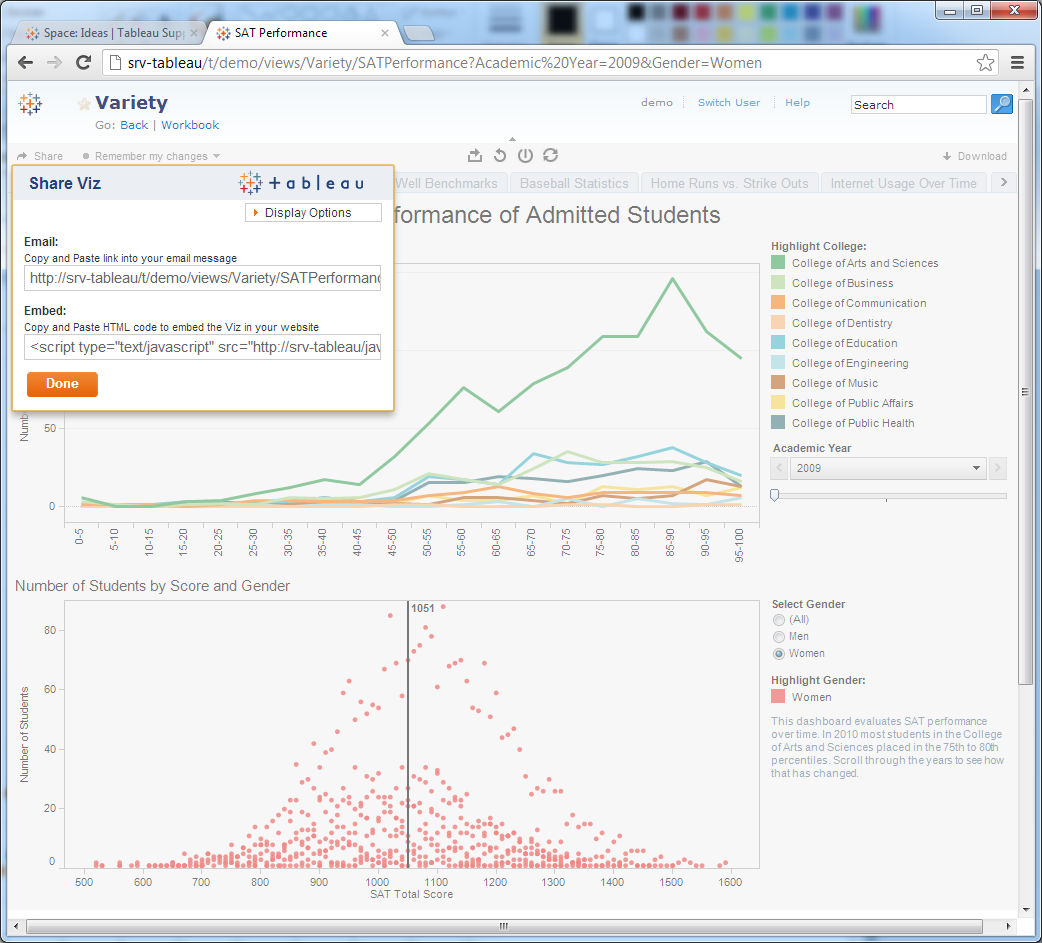Click the Done button in Share Viz dialog
1042x943 pixels.
[62, 384]
